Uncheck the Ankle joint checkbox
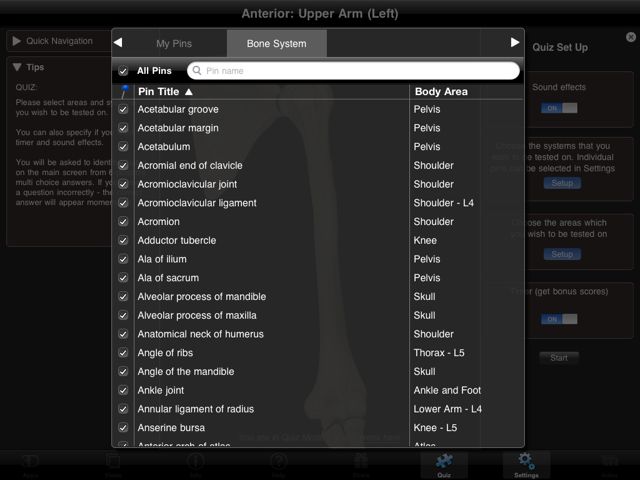The height and width of the screenshot is (480, 640). pos(123,391)
